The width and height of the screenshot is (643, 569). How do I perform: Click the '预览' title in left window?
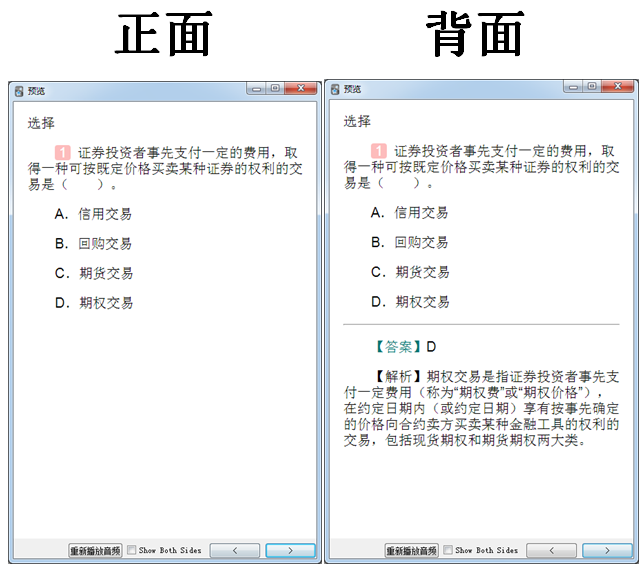pyautogui.click(x=36, y=91)
